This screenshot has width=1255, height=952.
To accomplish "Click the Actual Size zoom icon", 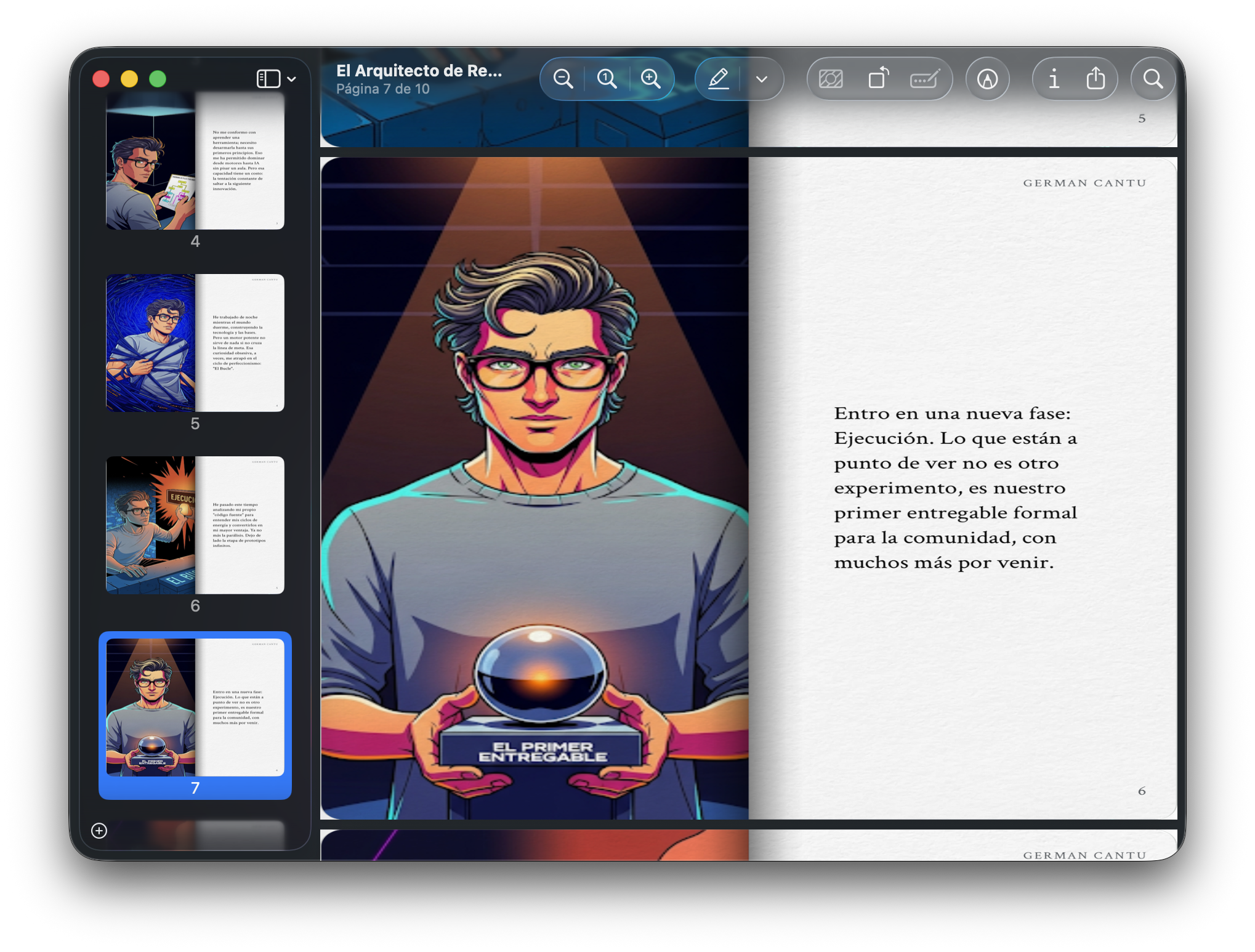I will click(x=607, y=79).
